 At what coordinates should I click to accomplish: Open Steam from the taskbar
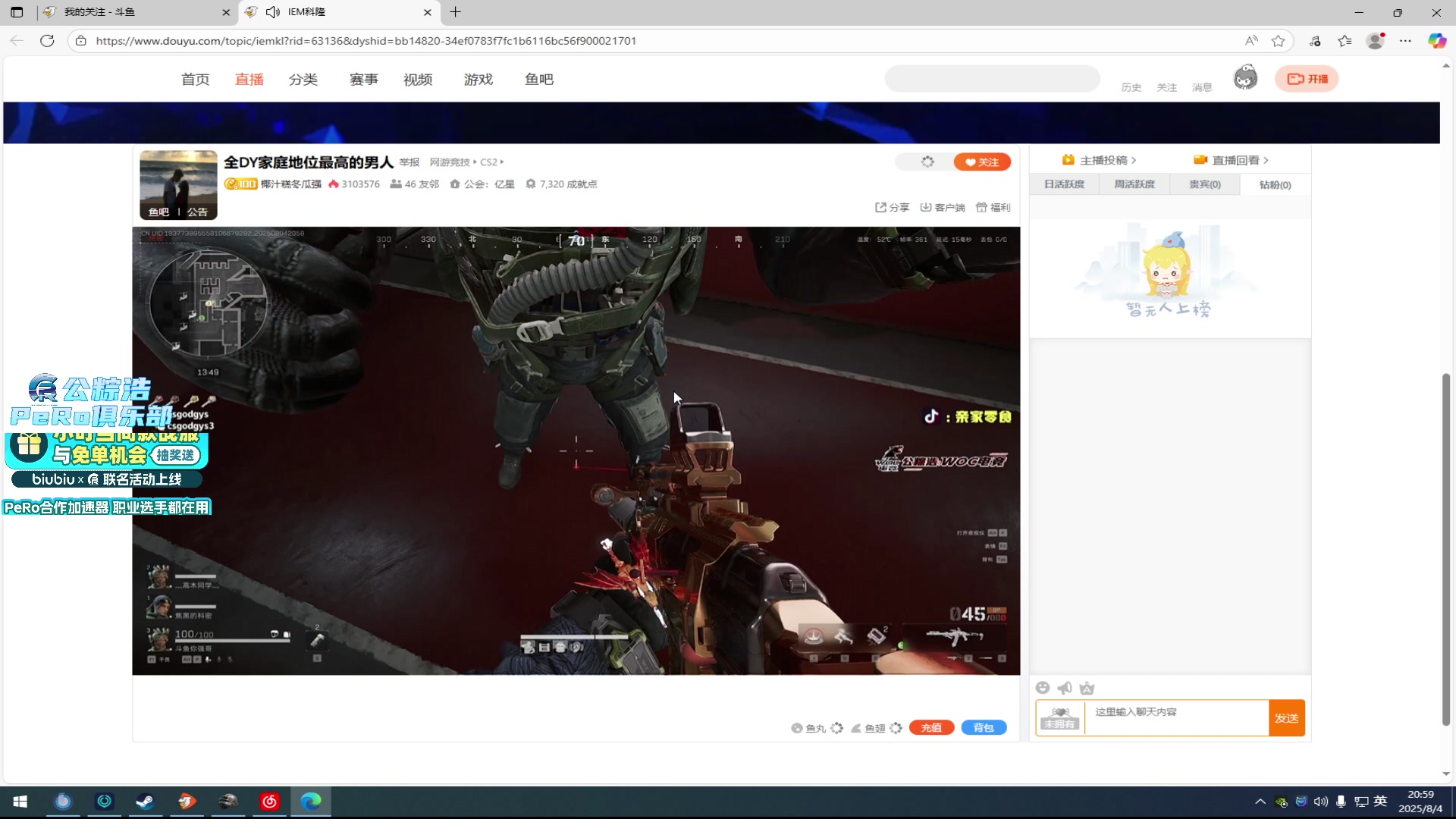[145, 802]
